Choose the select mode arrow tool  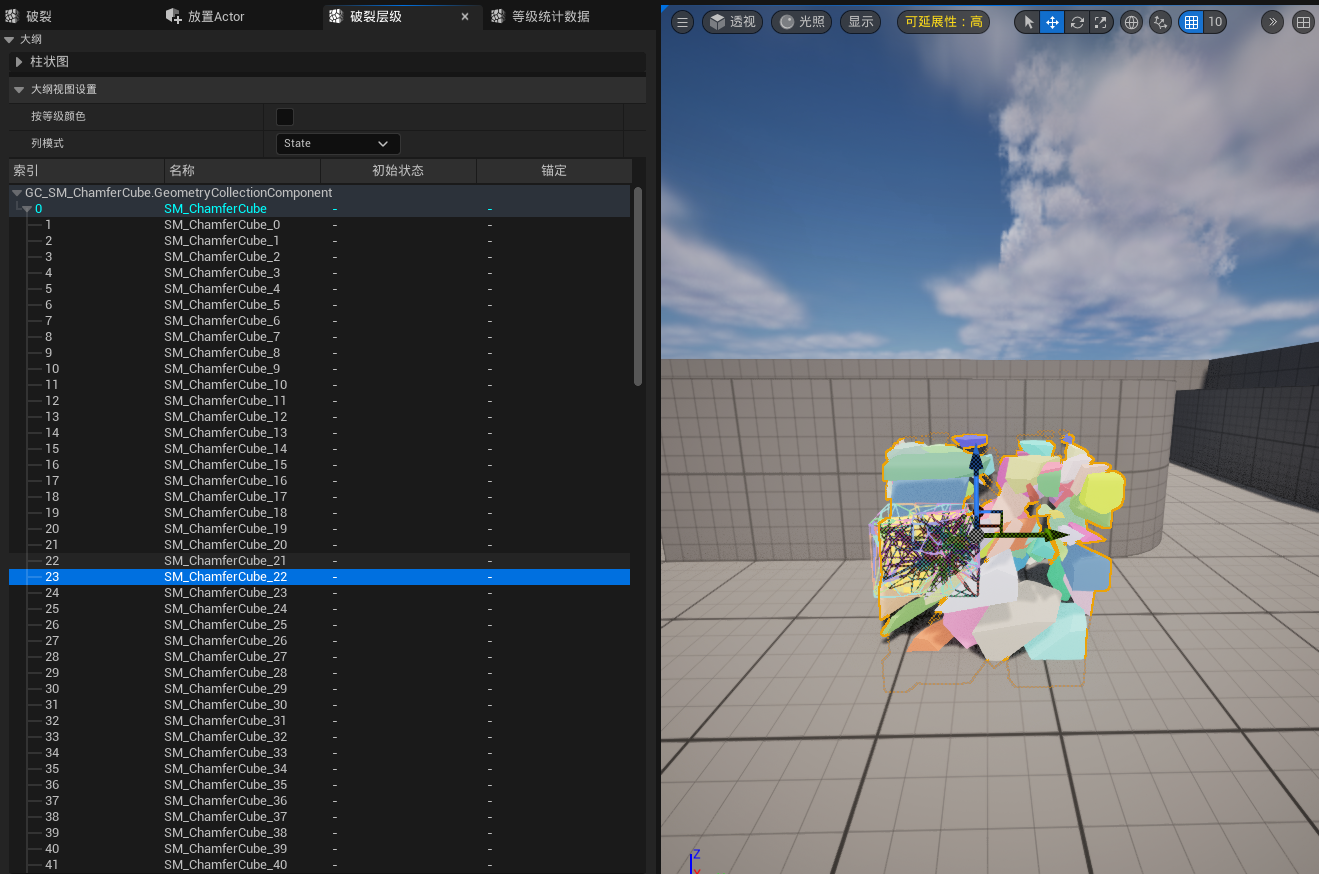[x=1029, y=22]
